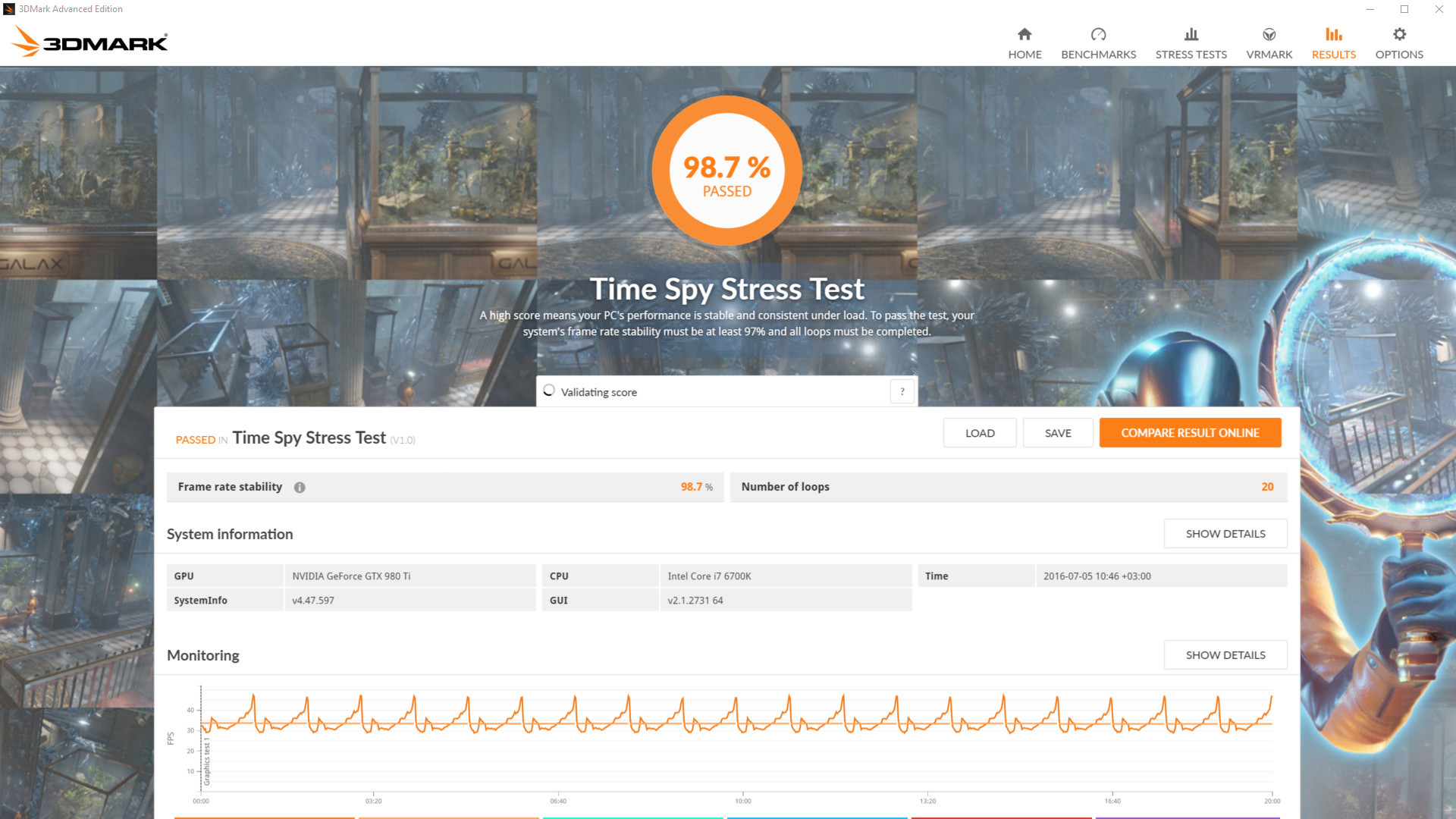
Task: Click the 3DMark logo
Action: click(x=89, y=42)
